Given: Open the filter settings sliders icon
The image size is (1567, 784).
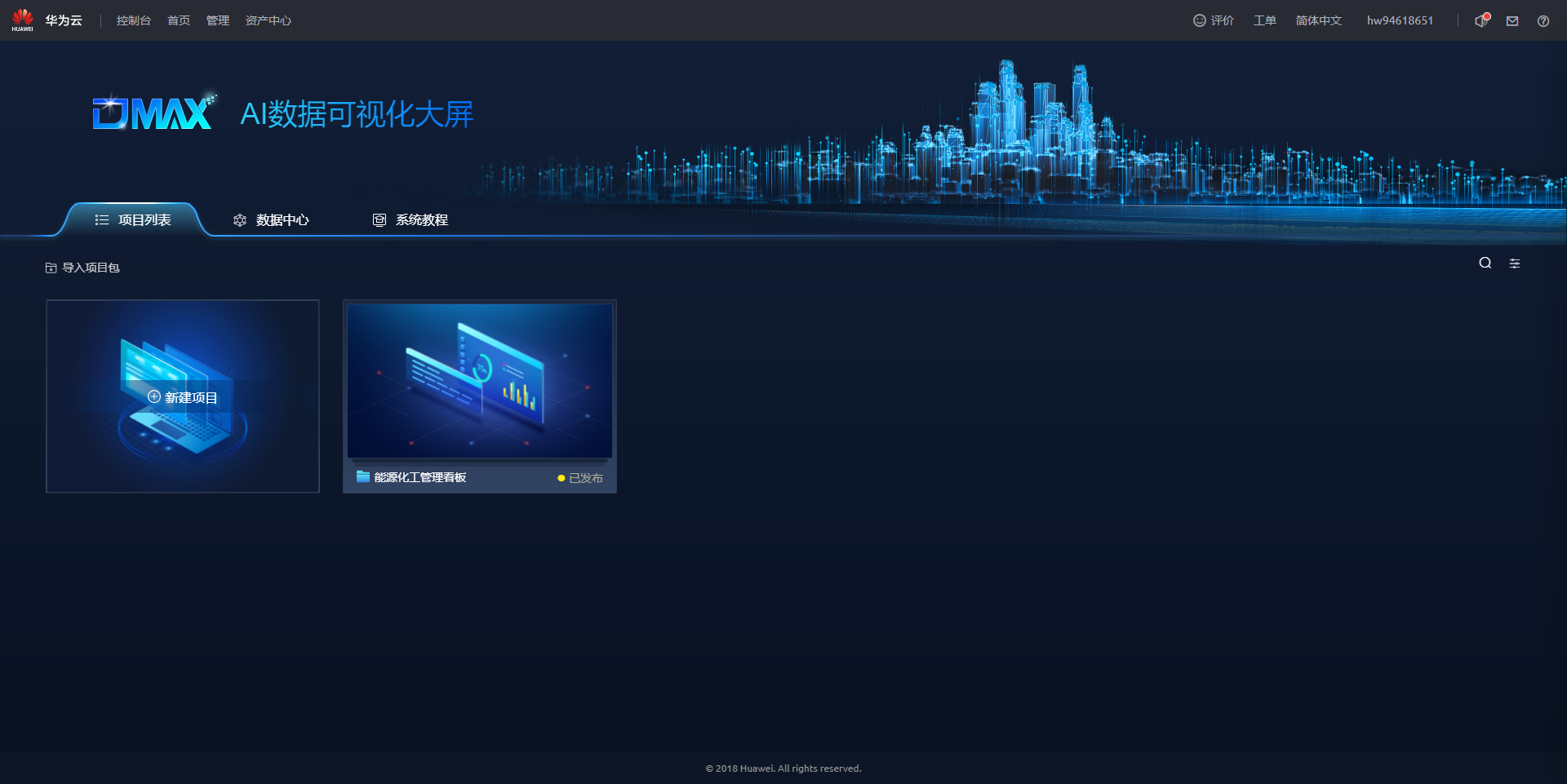Looking at the screenshot, I should tap(1515, 264).
